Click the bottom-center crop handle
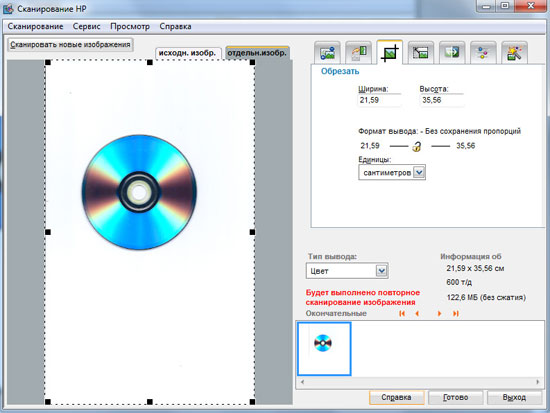The height and width of the screenshot is (413, 550). [x=150, y=402]
